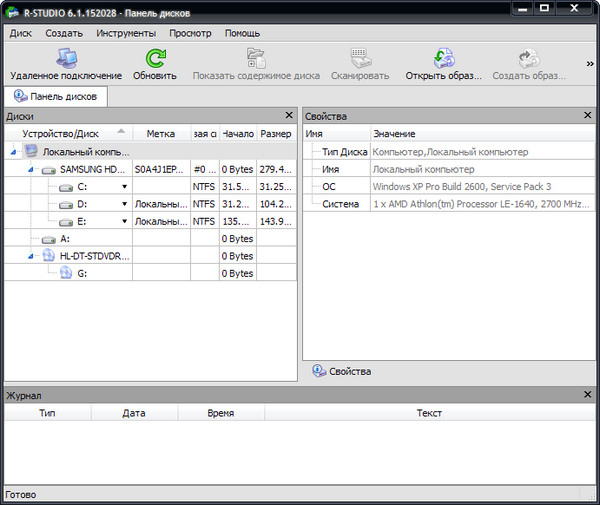The image size is (600, 505).
Task: Open the Инструменты menu
Action: (x=126, y=33)
